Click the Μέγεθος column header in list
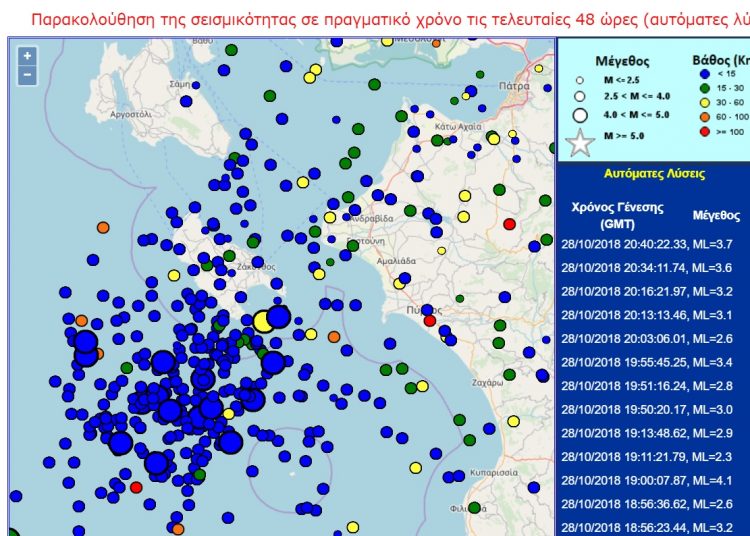This screenshot has width=750, height=536. 716,216
